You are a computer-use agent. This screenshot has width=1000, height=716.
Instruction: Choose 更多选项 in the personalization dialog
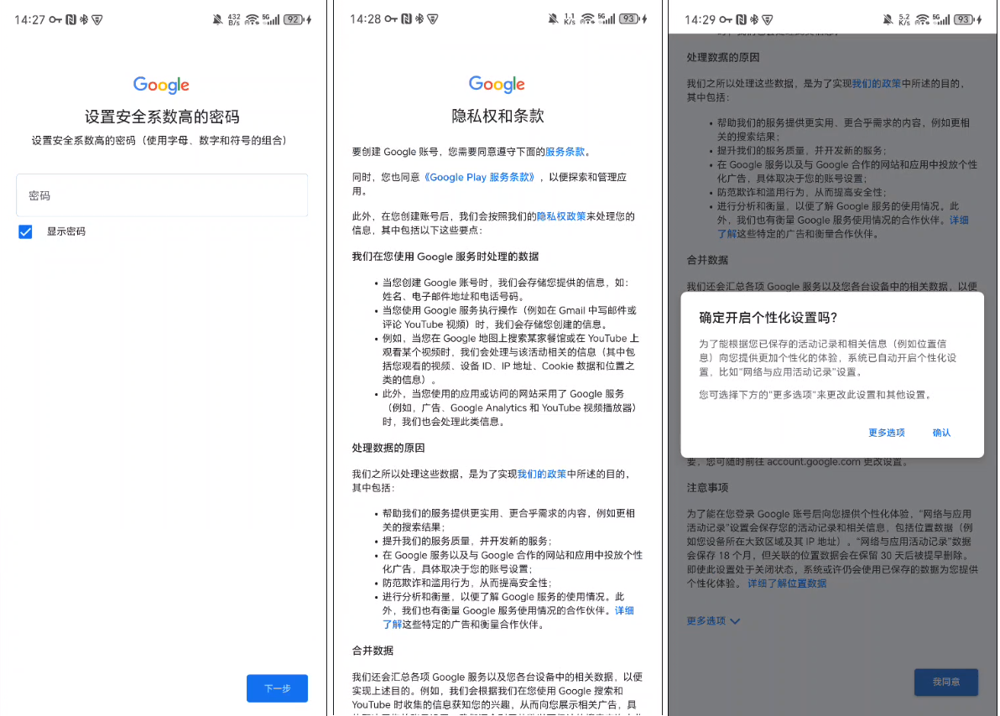[886, 433]
